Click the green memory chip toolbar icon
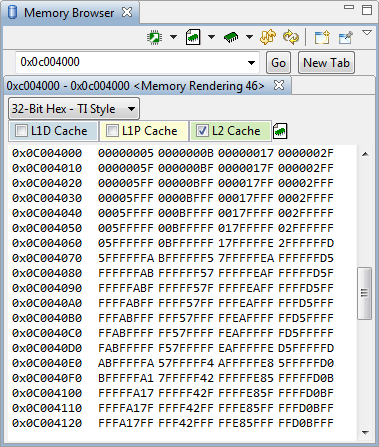This screenshot has width=379, height=447. pos(231,37)
